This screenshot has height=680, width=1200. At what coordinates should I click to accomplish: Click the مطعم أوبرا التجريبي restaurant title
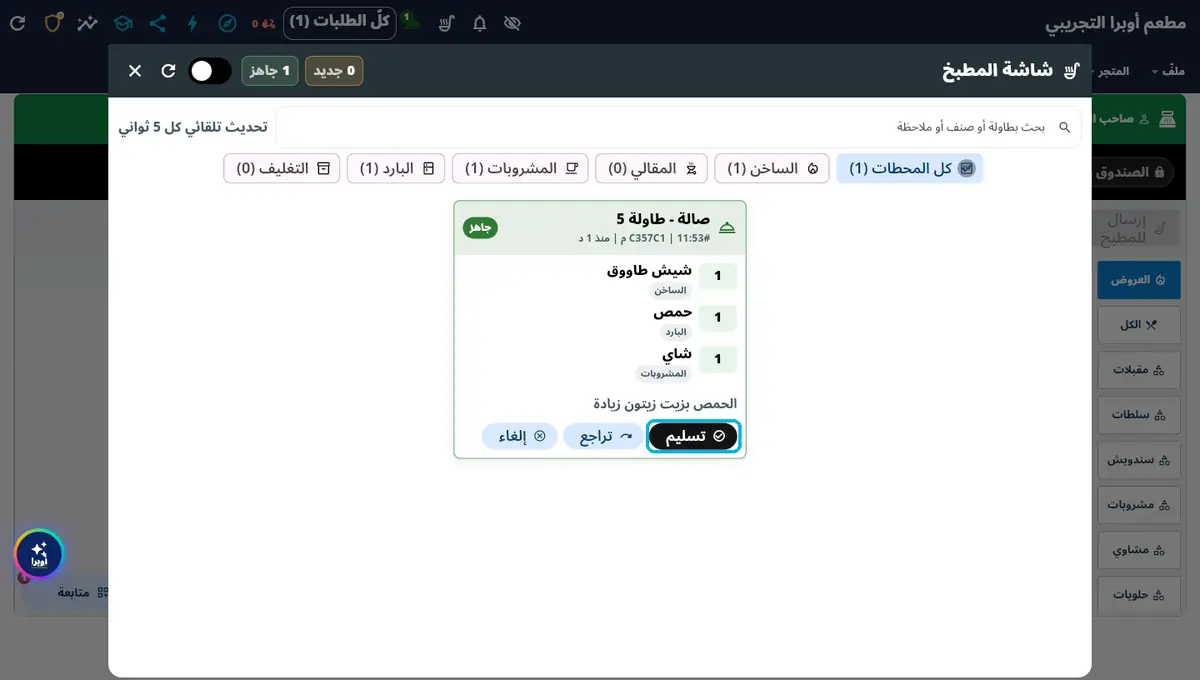(1117, 22)
